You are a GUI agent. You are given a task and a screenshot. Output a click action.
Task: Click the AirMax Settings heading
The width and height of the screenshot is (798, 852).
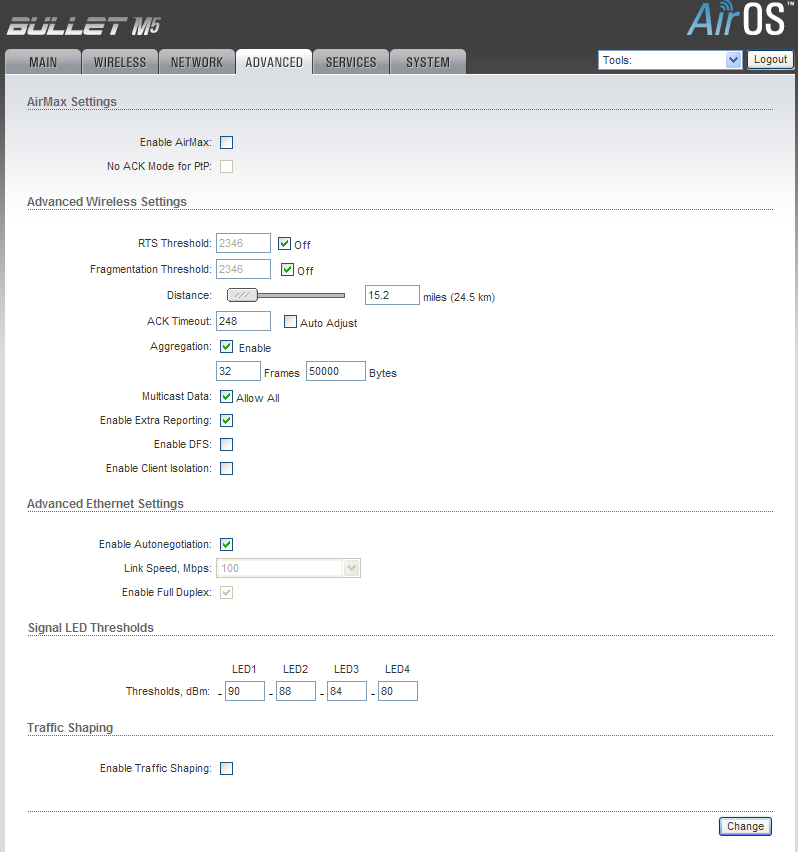tap(72, 102)
